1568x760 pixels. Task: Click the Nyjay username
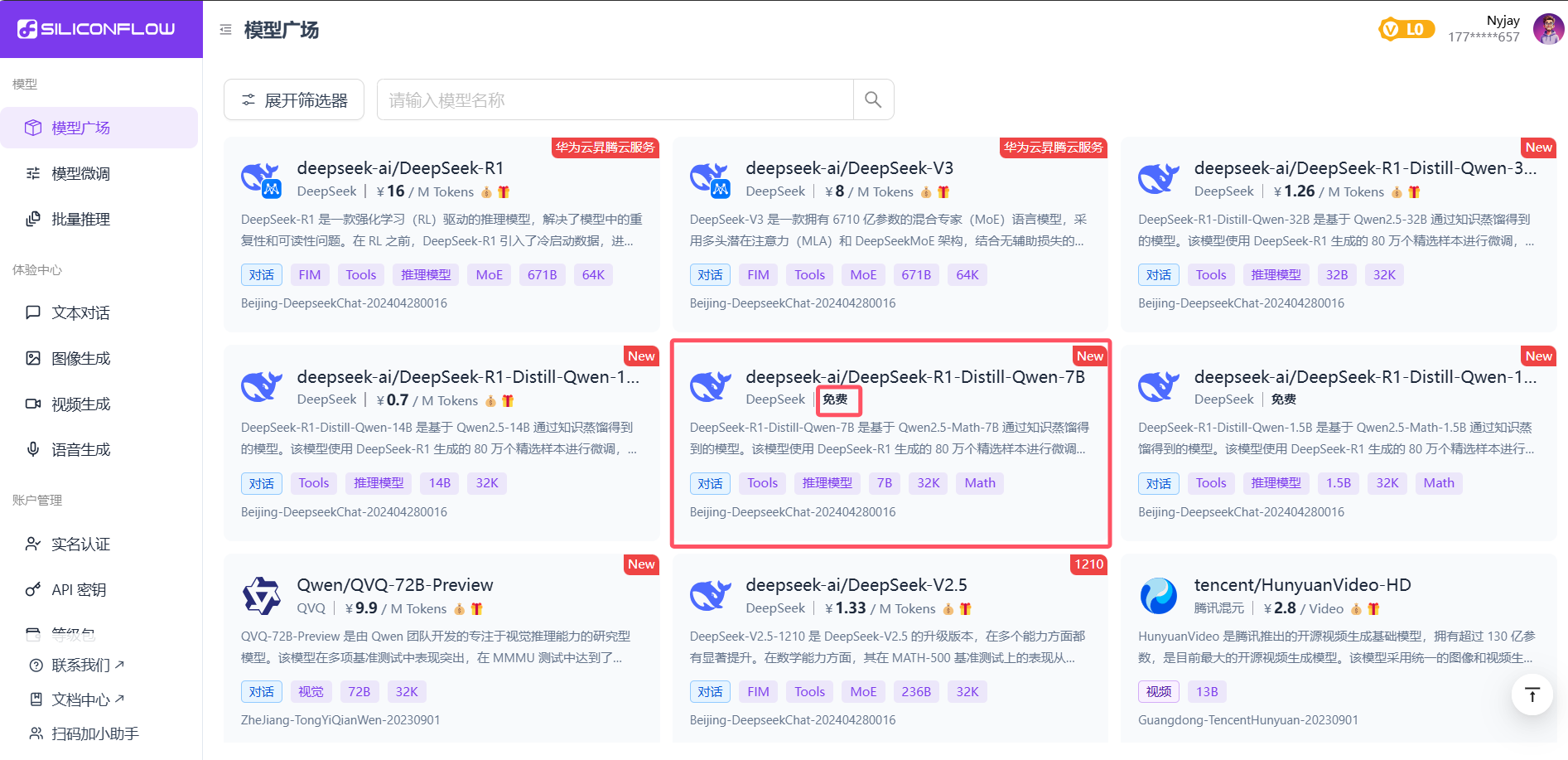(1503, 21)
